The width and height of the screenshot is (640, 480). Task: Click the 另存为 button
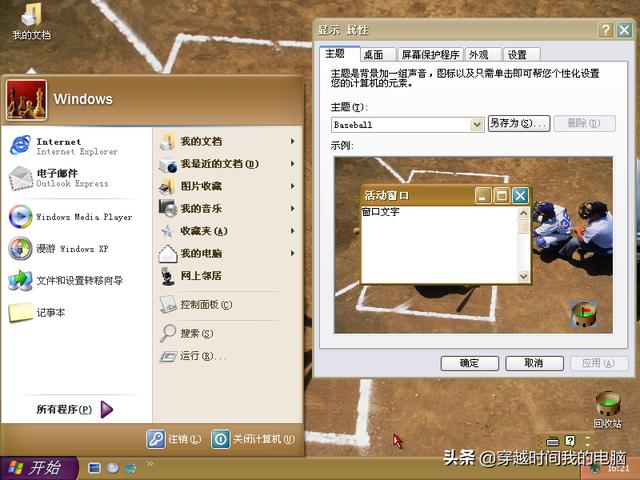pyautogui.click(x=519, y=123)
